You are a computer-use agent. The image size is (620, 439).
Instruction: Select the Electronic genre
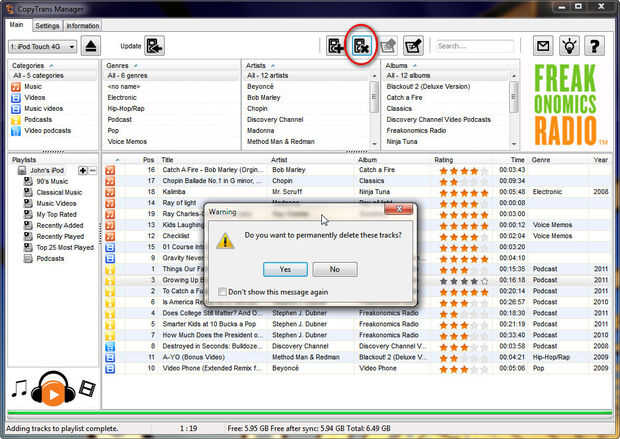click(122, 98)
